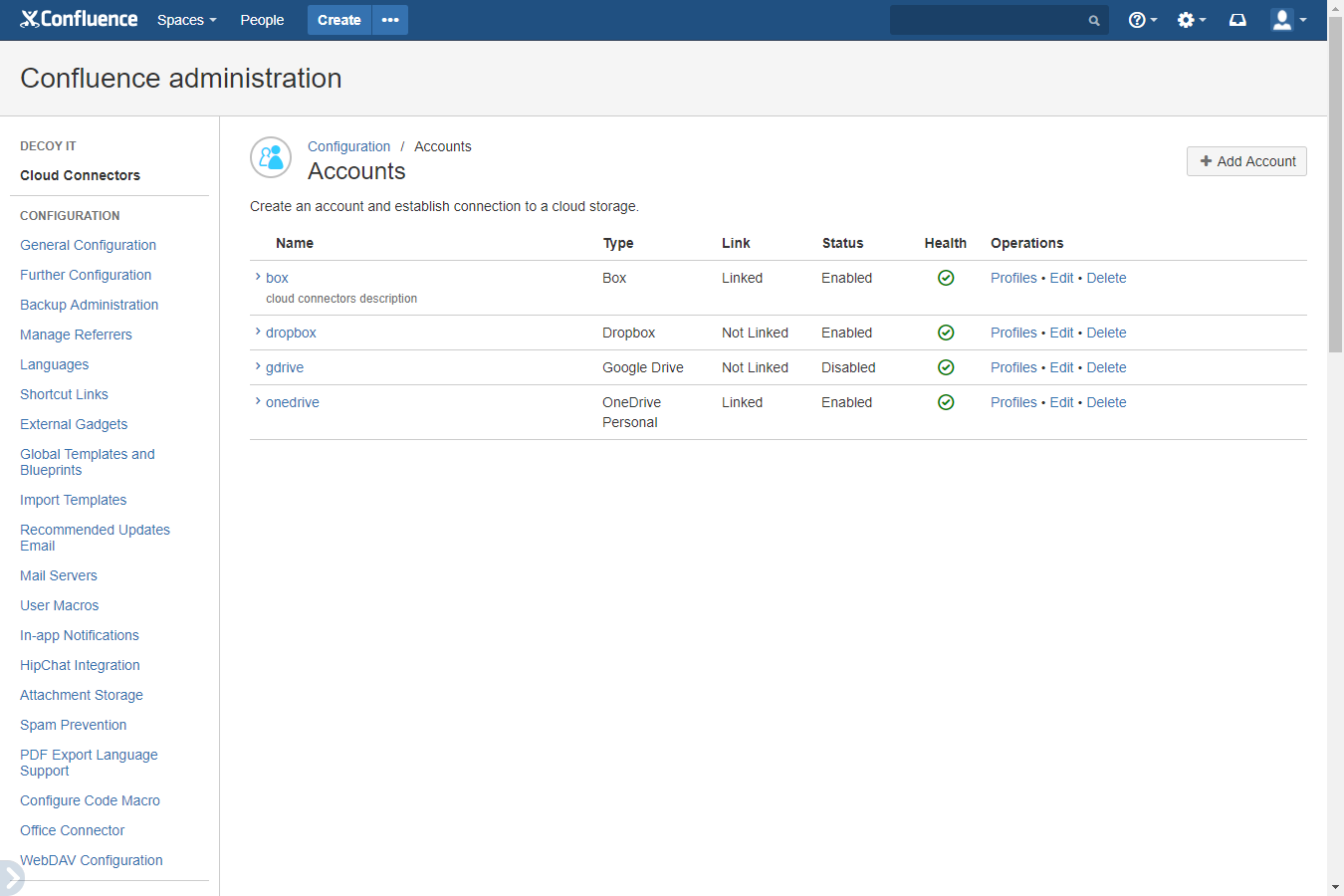
Task: Click the onedrive account health checkmark
Action: point(946,402)
